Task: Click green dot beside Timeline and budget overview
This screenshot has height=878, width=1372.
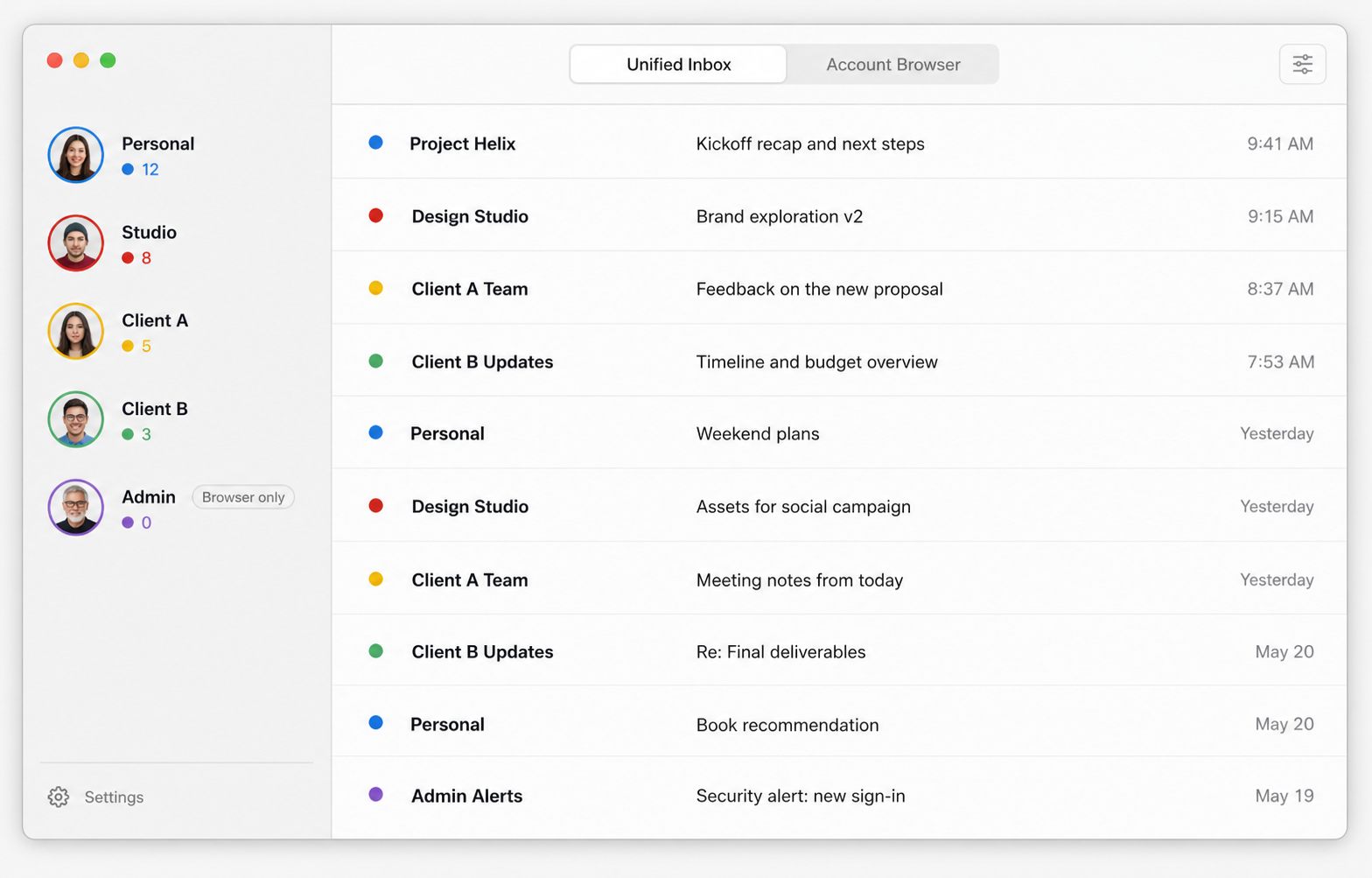Action: tap(375, 361)
